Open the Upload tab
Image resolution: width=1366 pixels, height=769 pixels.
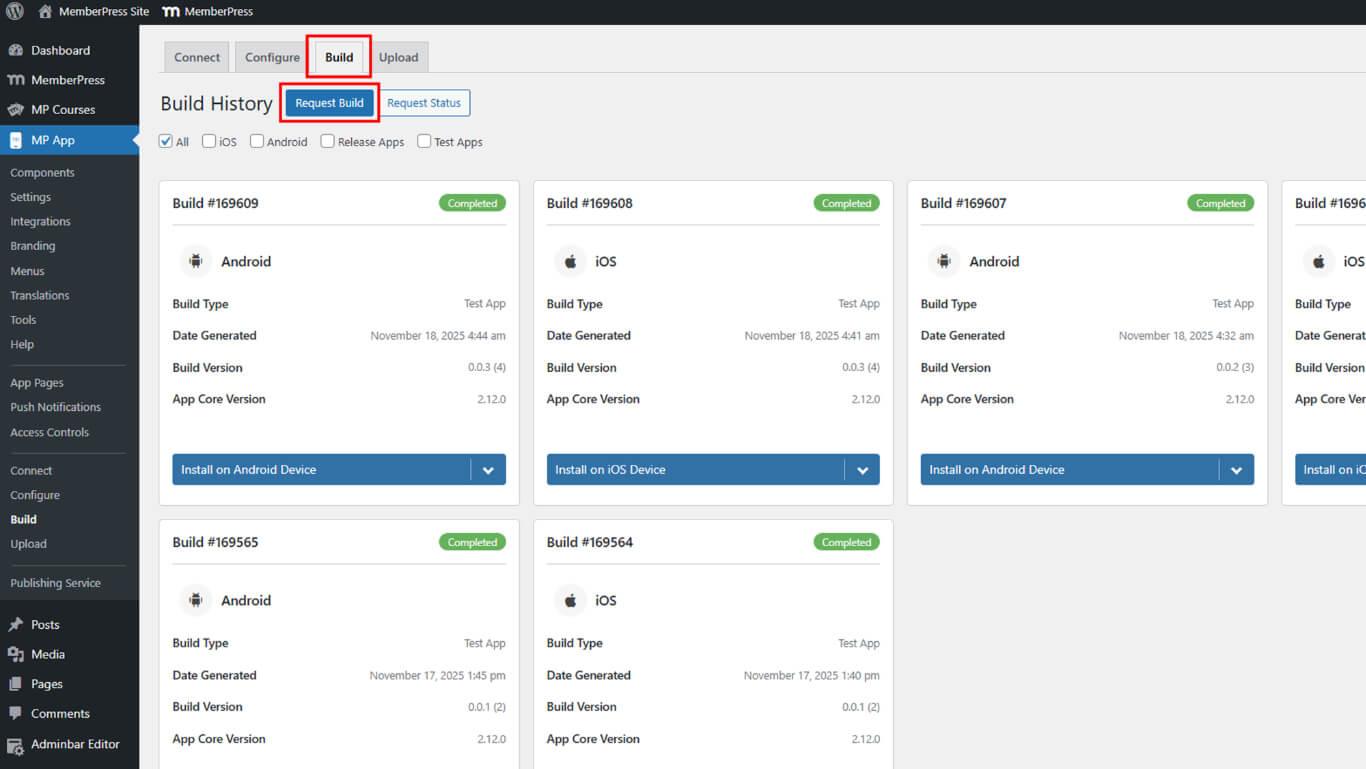pos(398,57)
